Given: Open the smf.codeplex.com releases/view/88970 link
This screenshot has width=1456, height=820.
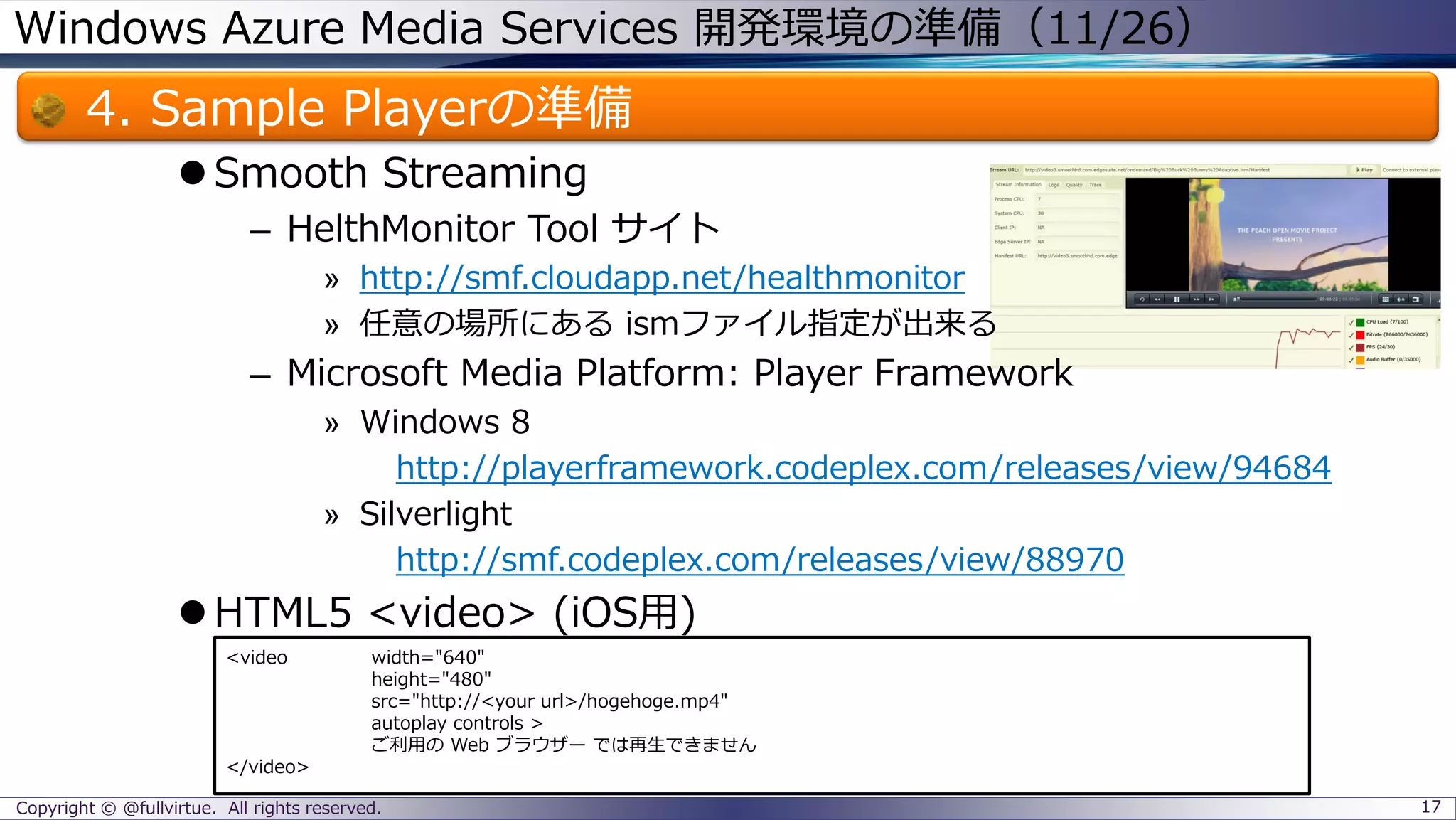Looking at the screenshot, I should tap(760, 560).
